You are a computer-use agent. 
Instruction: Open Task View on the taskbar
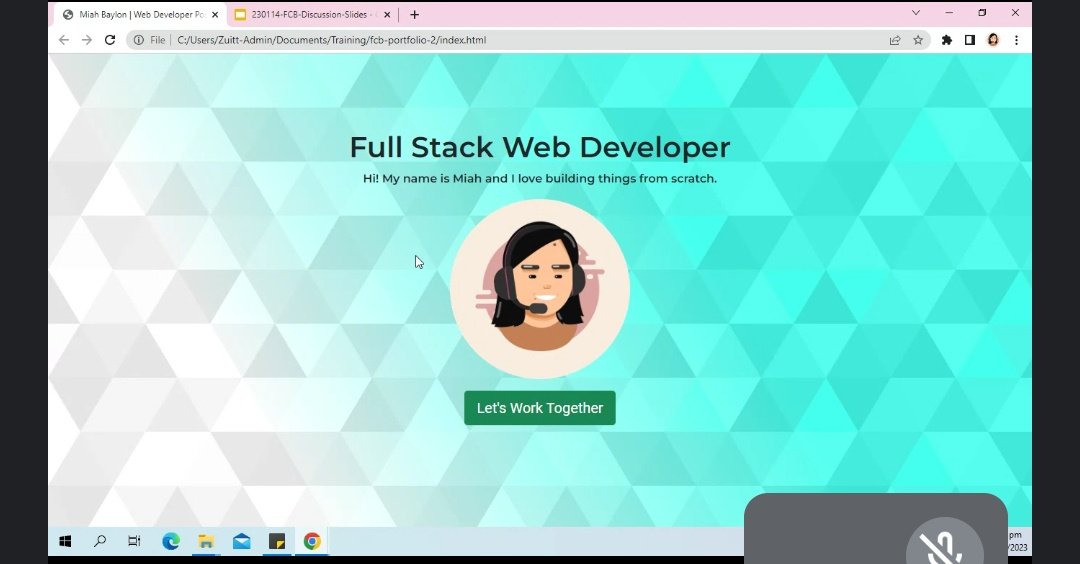pos(134,541)
